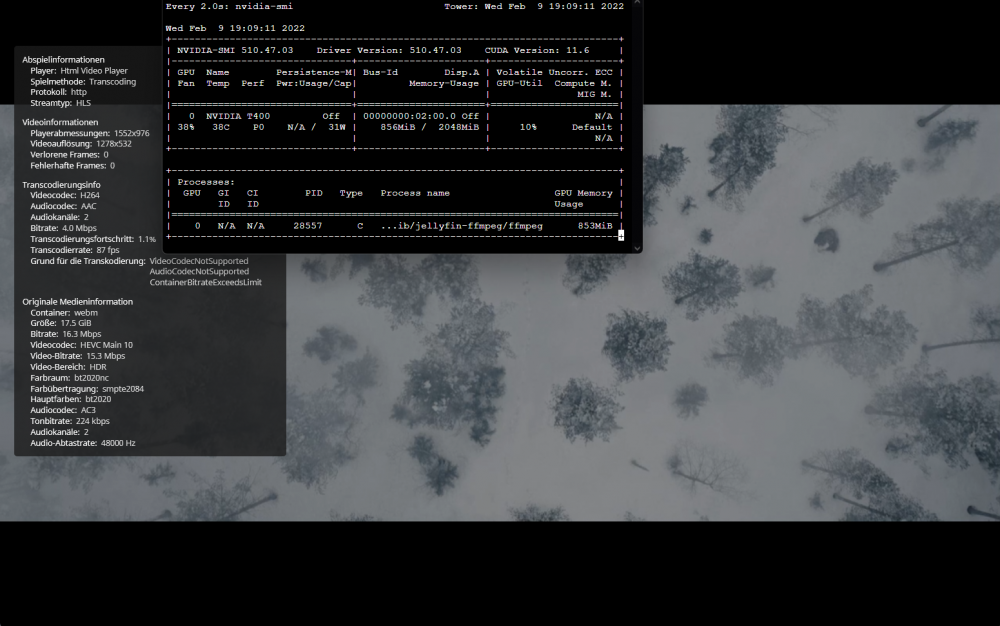Image resolution: width=1000 pixels, height=626 pixels.
Task: Click the Protokoll value "http"
Action: pos(78,92)
